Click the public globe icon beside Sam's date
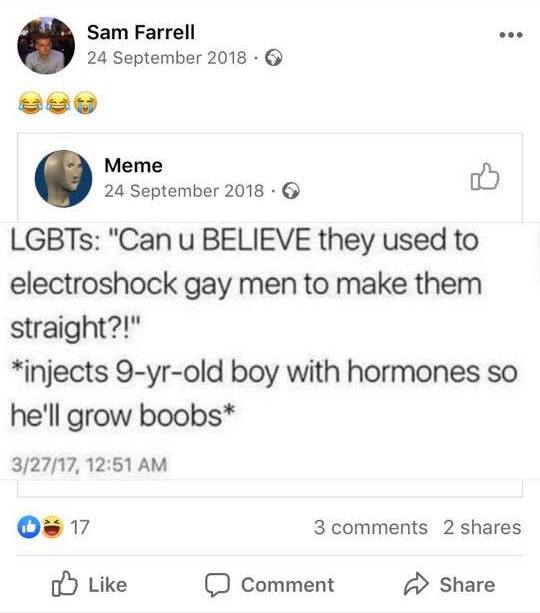 point(274,58)
